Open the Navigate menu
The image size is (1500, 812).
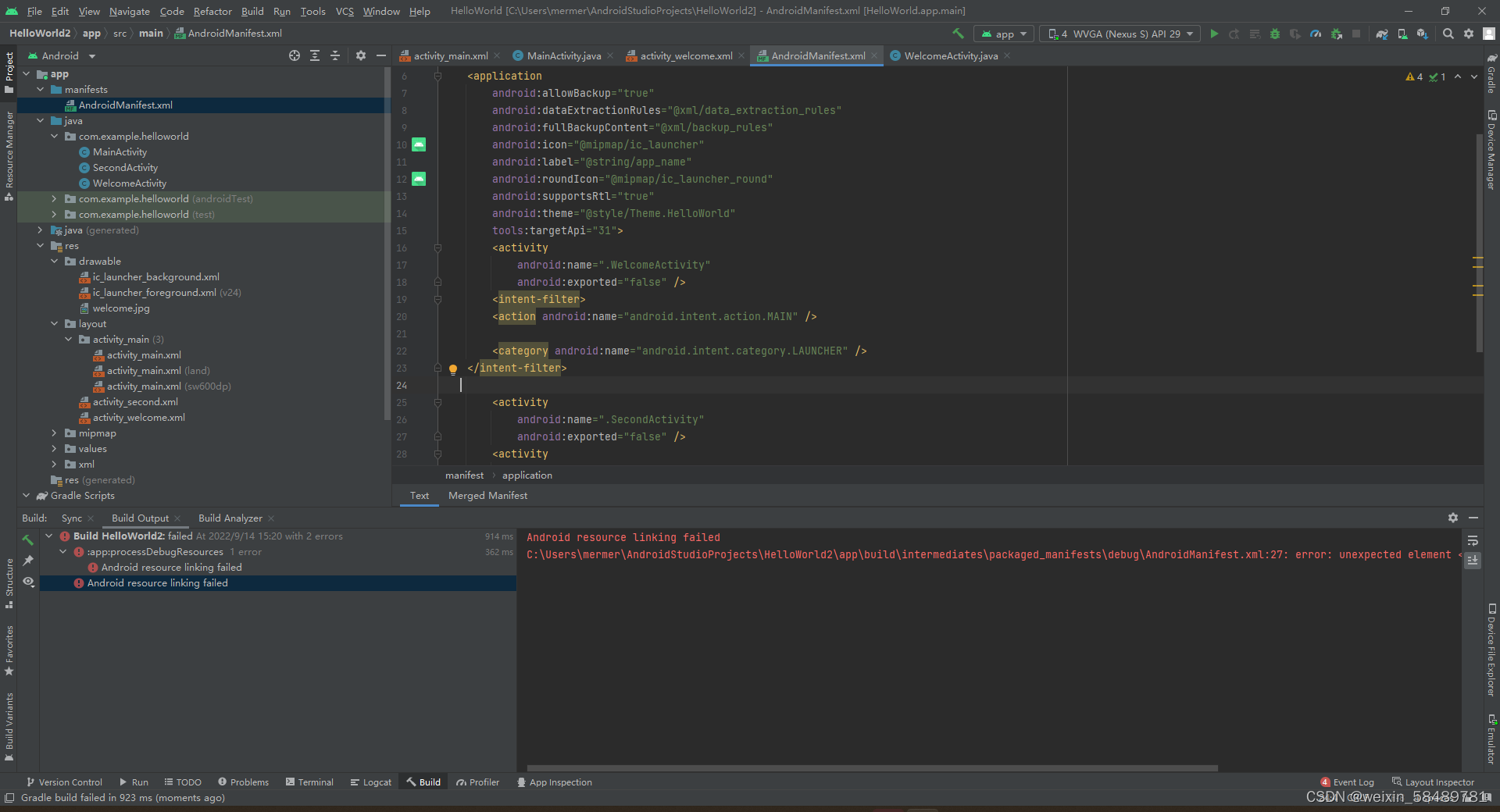click(130, 11)
